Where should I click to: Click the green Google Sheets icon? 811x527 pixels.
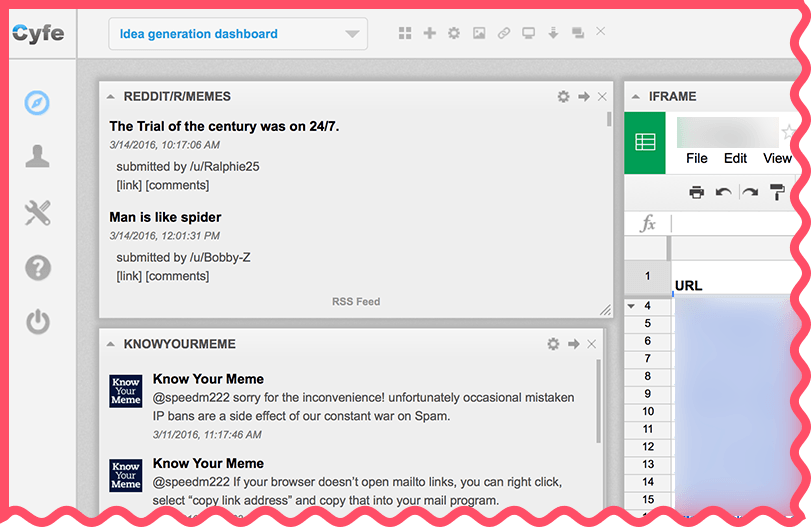tap(645, 142)
